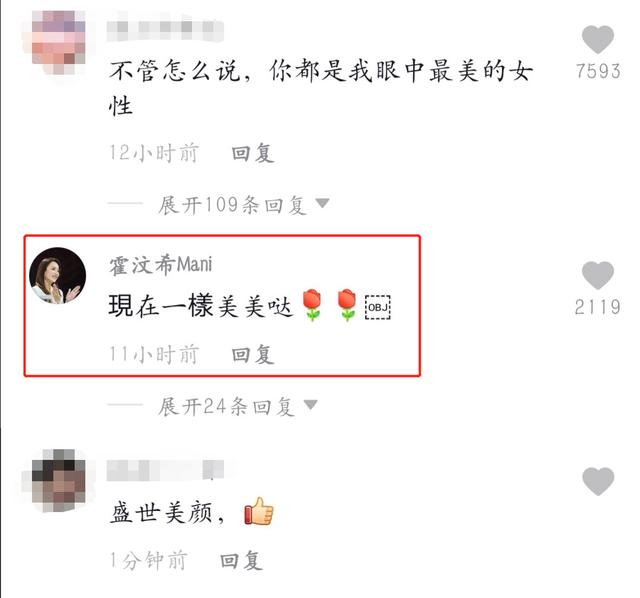Screen dimensions: 640x598
Task: Expand the 24 replies thread
Action: coord(226,406)
